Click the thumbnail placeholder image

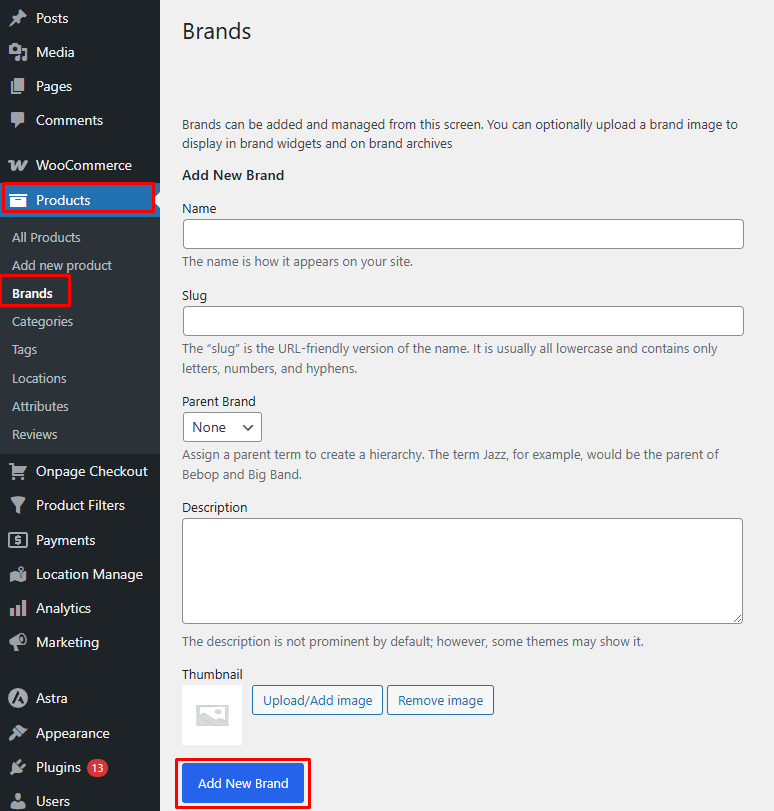click(212, 715)
